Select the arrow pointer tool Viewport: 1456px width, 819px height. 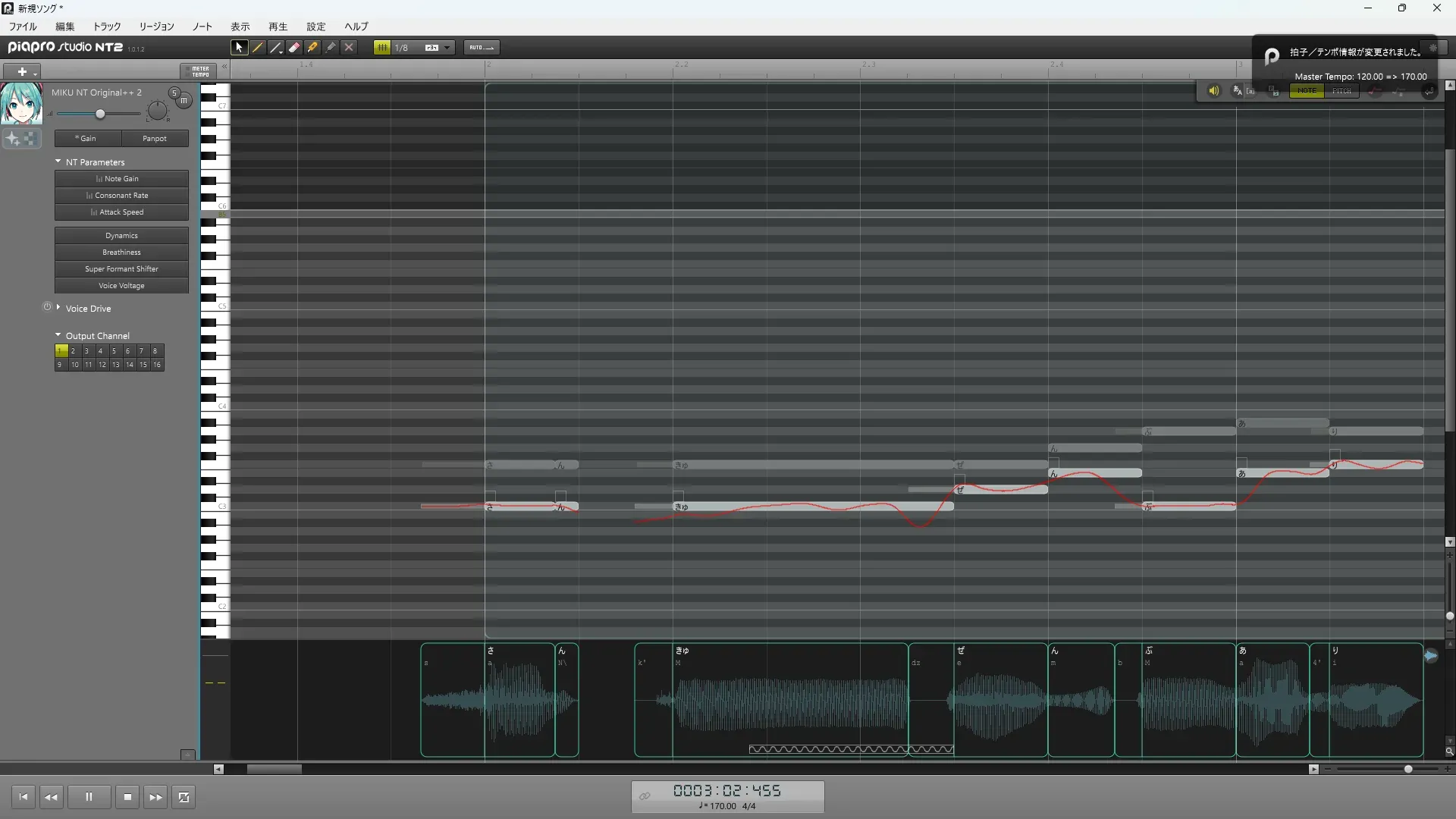coord(239,47)
